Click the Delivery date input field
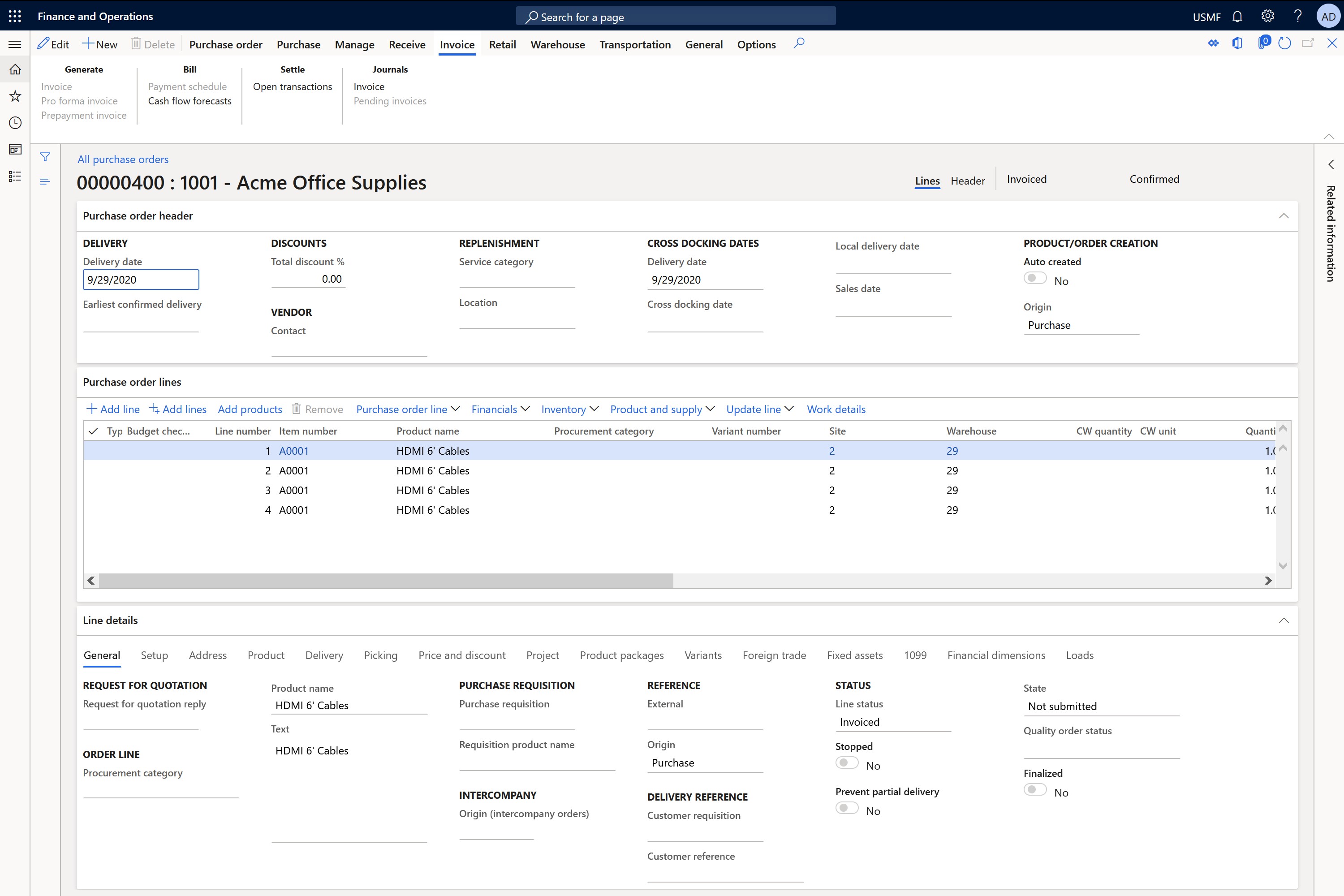 [141, 279]
